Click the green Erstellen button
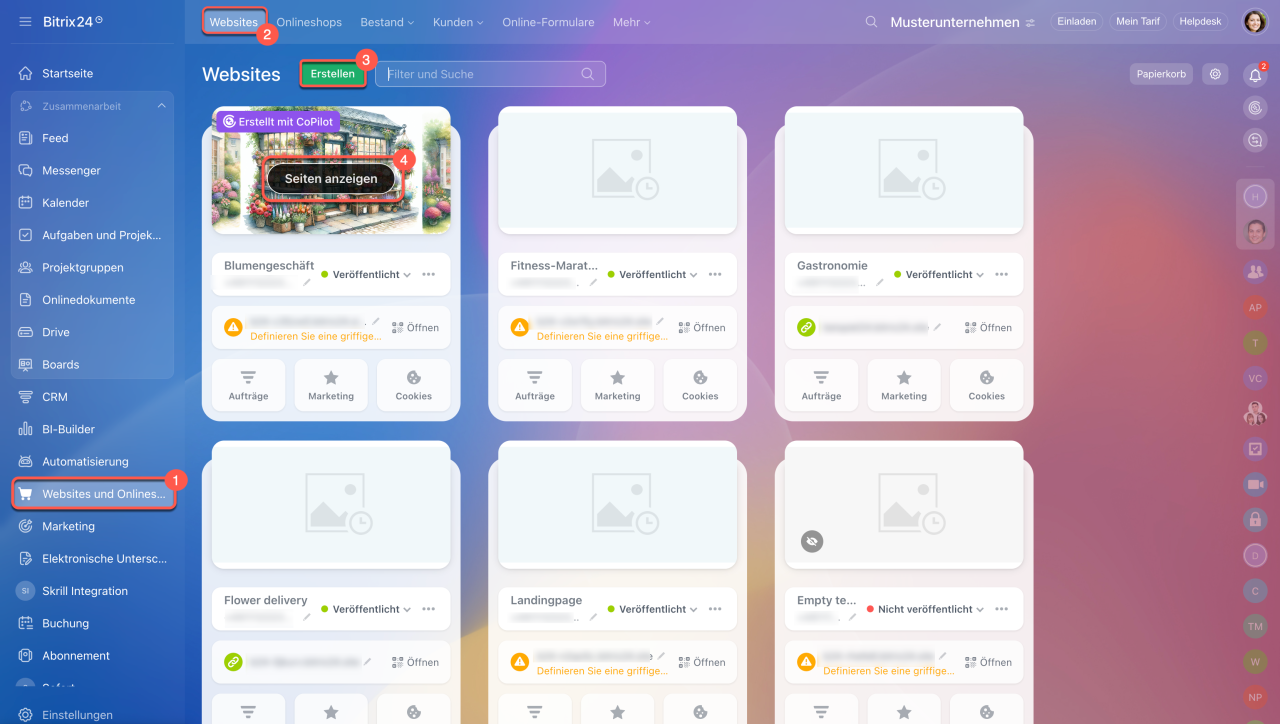1280x724 pixels. [332, 74]
